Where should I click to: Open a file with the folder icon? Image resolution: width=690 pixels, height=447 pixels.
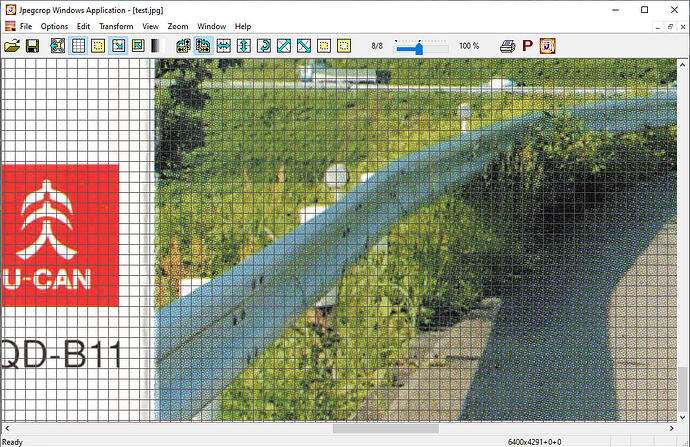point(12,46)
